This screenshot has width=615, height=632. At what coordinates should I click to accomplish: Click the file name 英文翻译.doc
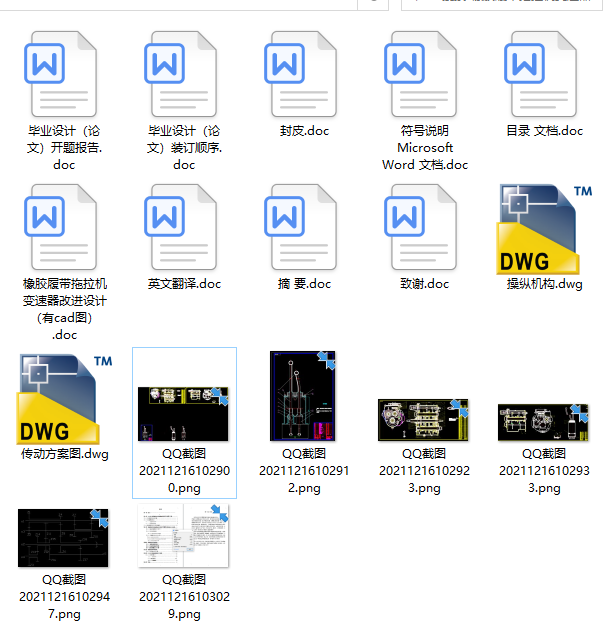185,284
